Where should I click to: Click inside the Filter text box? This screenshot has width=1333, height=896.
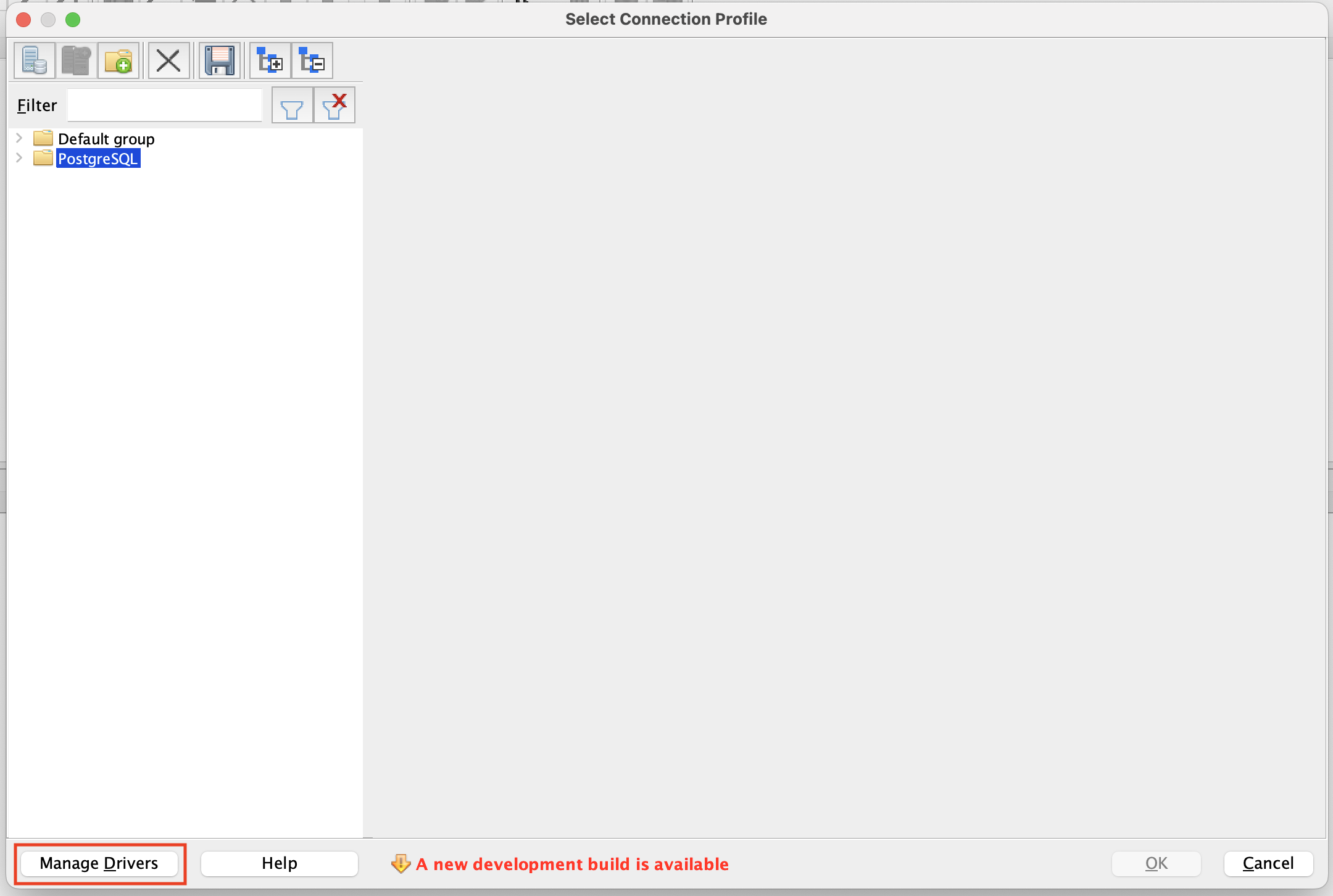(x=164, y=105)
